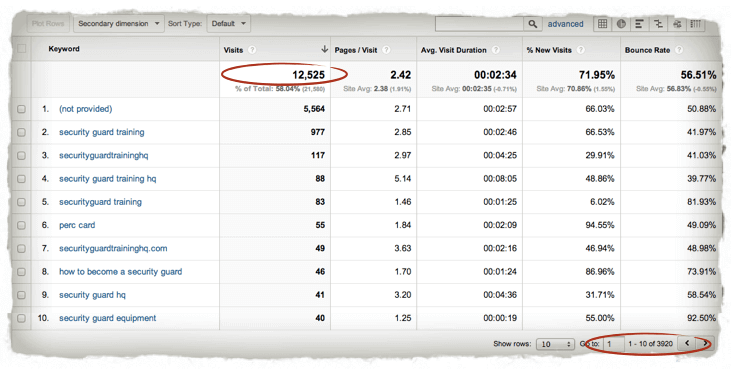Click the search magnifier icon
Image resolution: width=733 pixels, height=374 pixels.
(x=532, y=24)
